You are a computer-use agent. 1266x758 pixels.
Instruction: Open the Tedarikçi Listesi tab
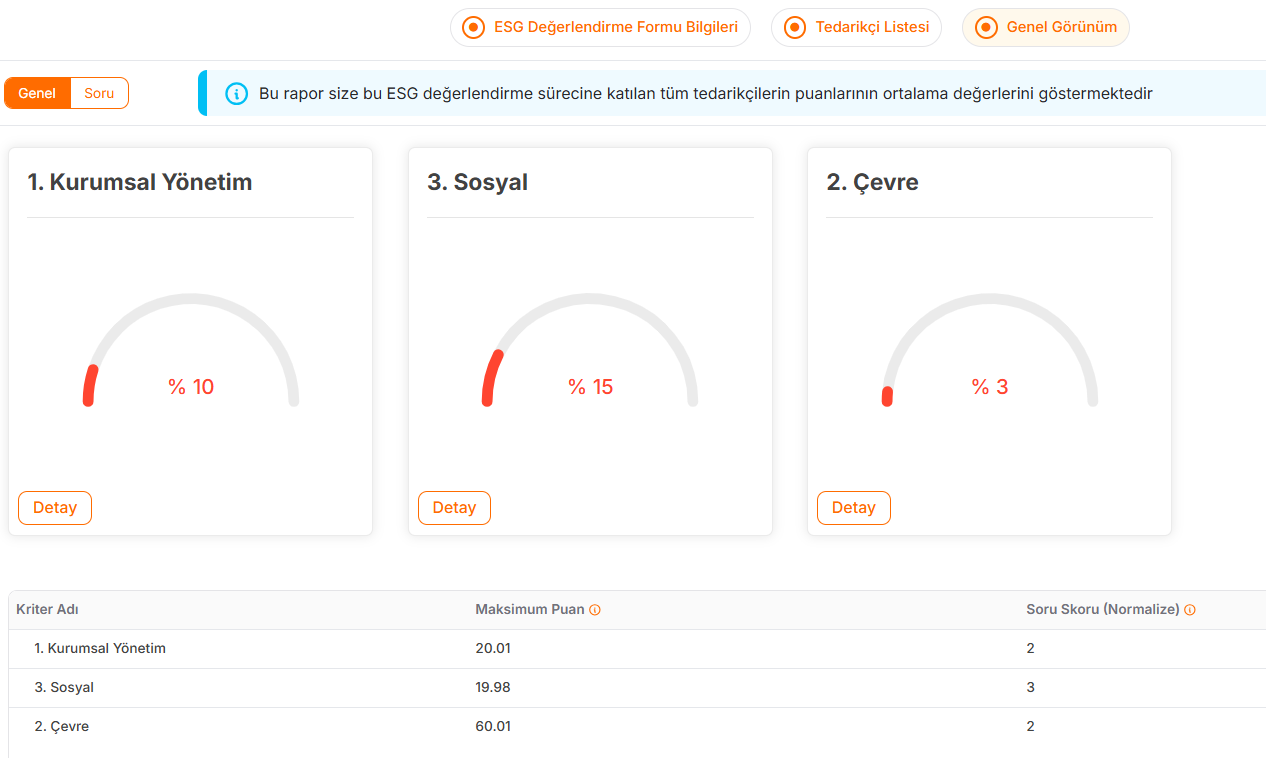tap(856, 28)
